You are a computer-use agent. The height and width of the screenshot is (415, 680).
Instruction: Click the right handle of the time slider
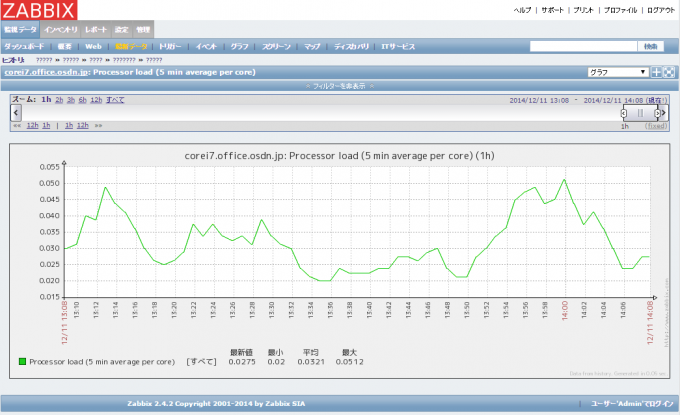point(657,113)
